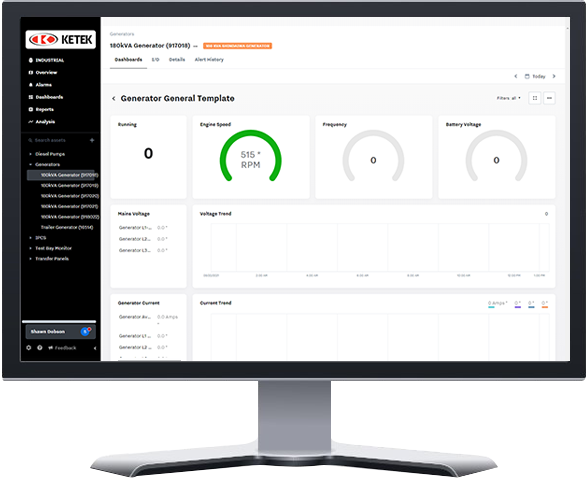
Task: Click the Current Trend chart area
Action: click(x=380, y=337)
